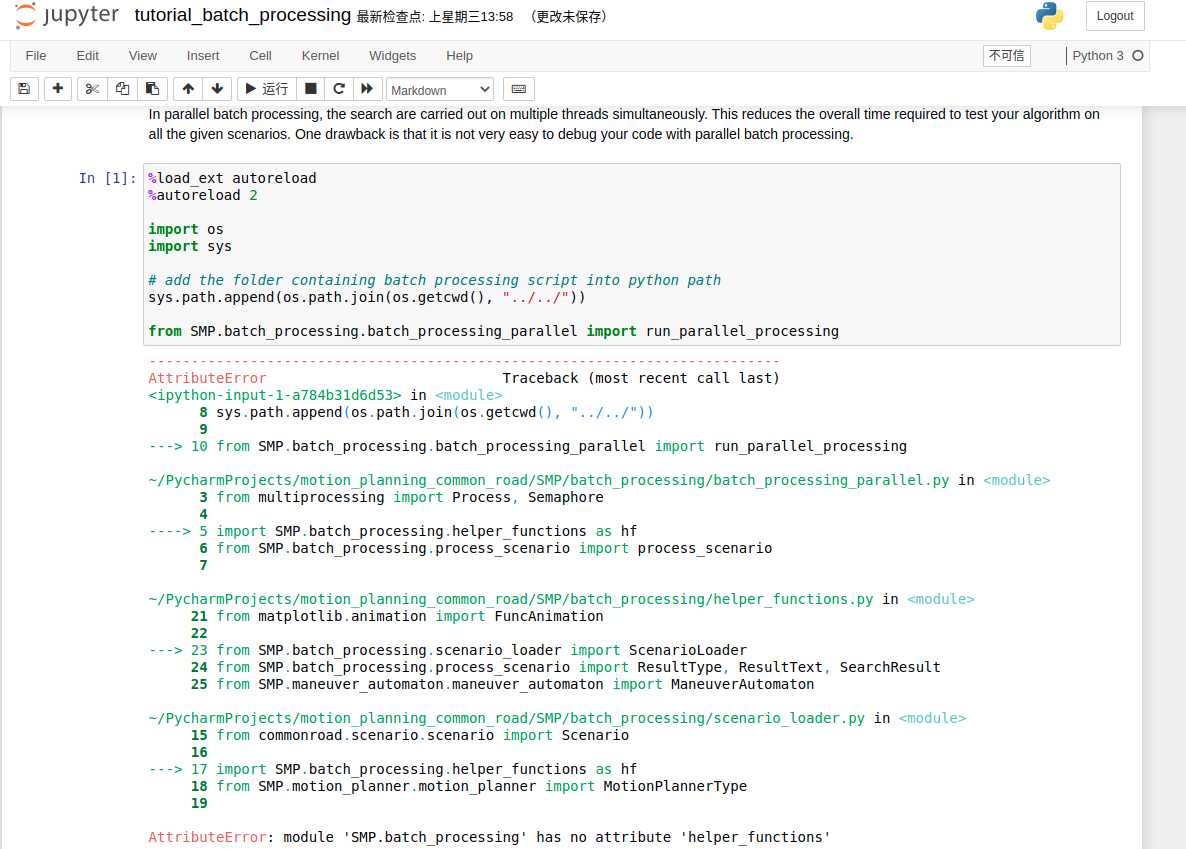The height and width of the screenshot is (849, 1186).
Task: Rename notebook via tutorial_batch_processing title
Action: pos(242,16)
